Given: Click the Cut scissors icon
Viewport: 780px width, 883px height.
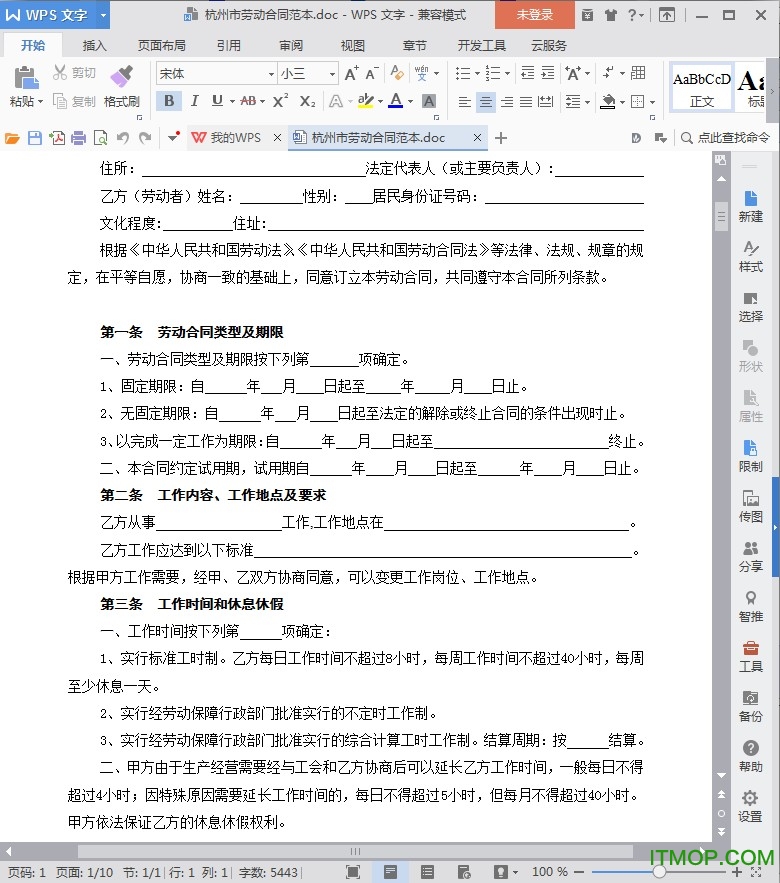Looking at the screenshot, I should point(60,72).
